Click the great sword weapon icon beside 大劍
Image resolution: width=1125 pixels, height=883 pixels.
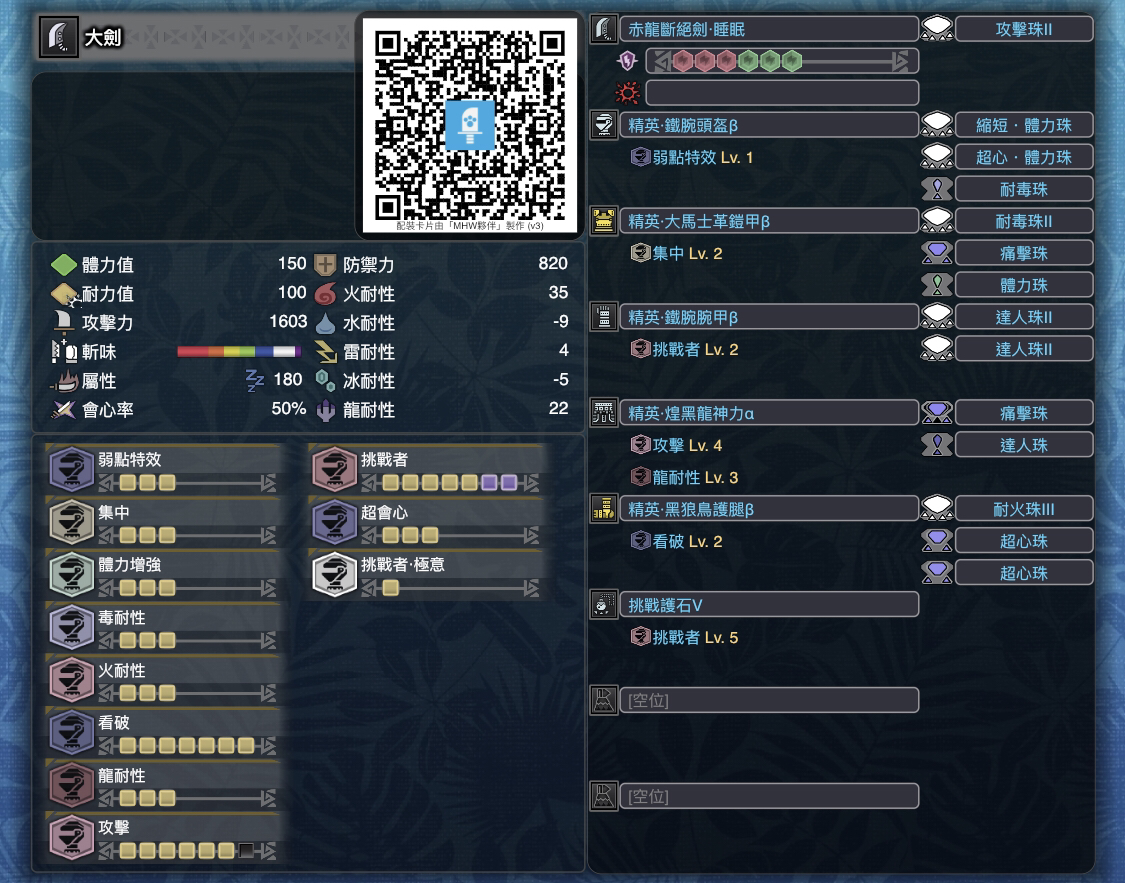pyautogui.click(x=58, y=37)
